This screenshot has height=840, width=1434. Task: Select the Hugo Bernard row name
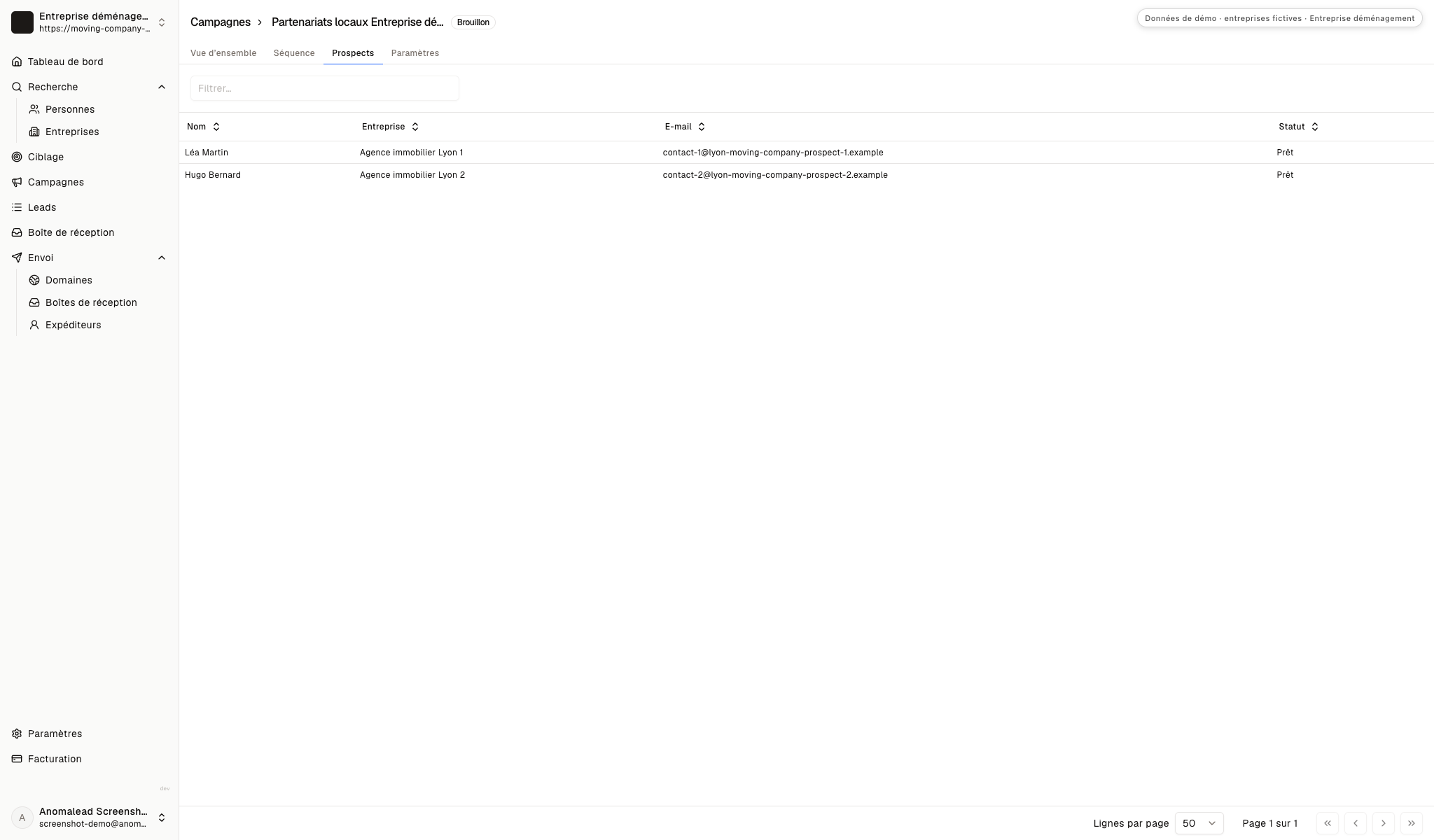click(x=213, y=175)
